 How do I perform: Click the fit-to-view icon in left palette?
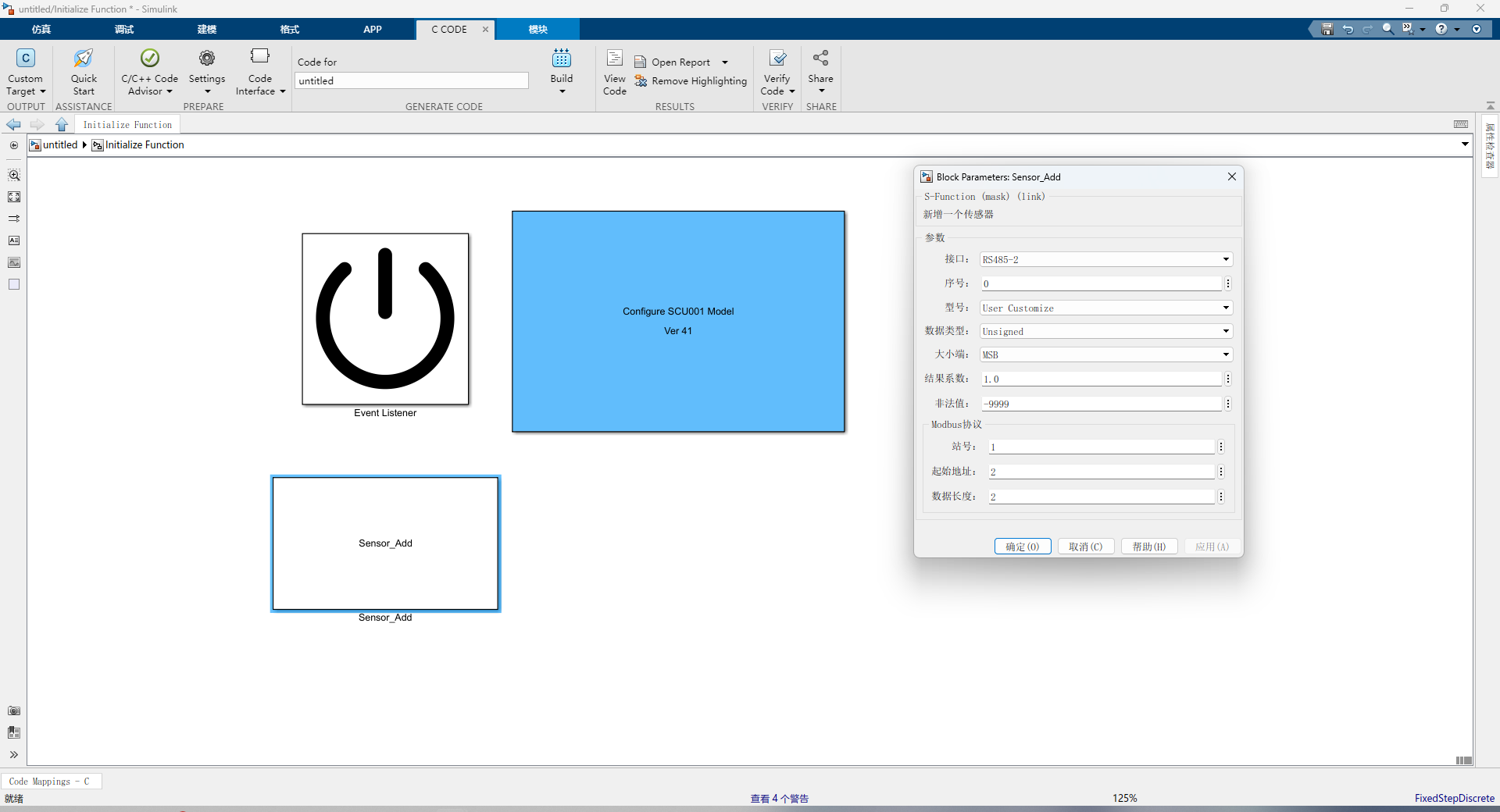tap(14, 197)
